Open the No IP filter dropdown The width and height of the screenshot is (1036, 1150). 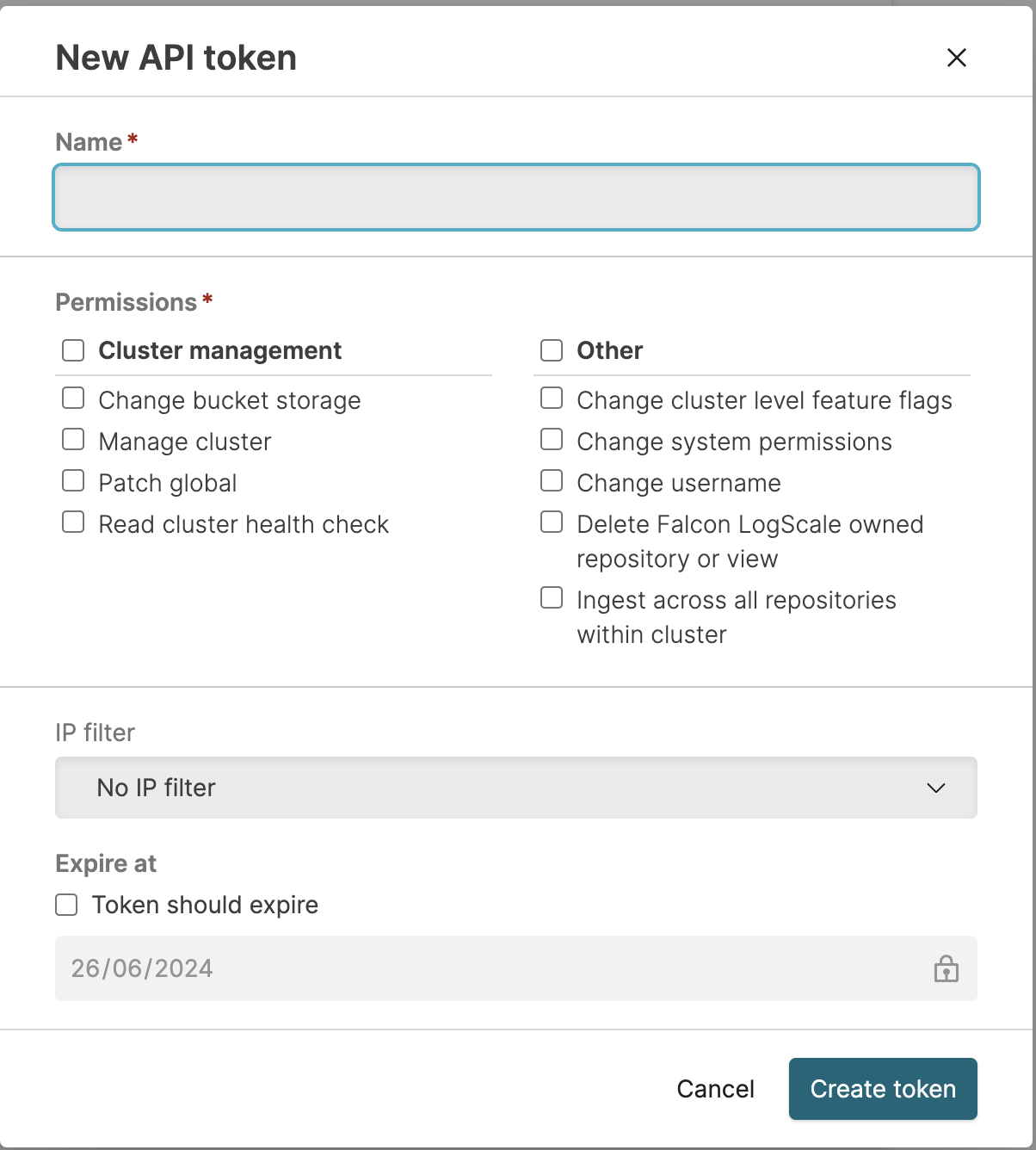515,788
